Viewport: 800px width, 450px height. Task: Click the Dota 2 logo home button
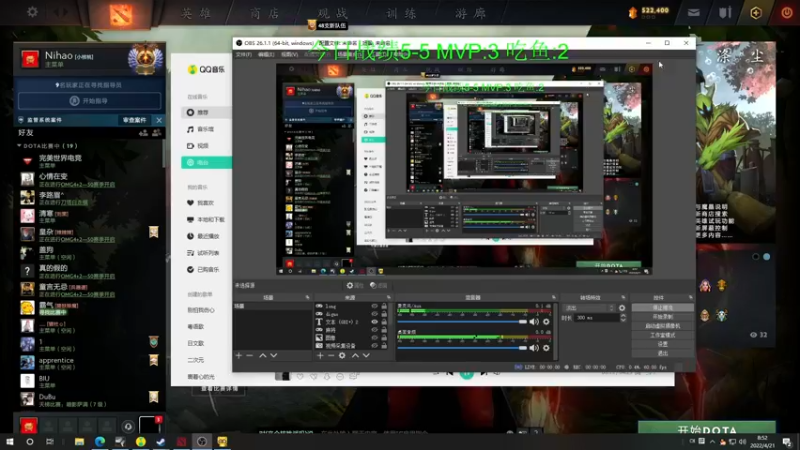121,14
